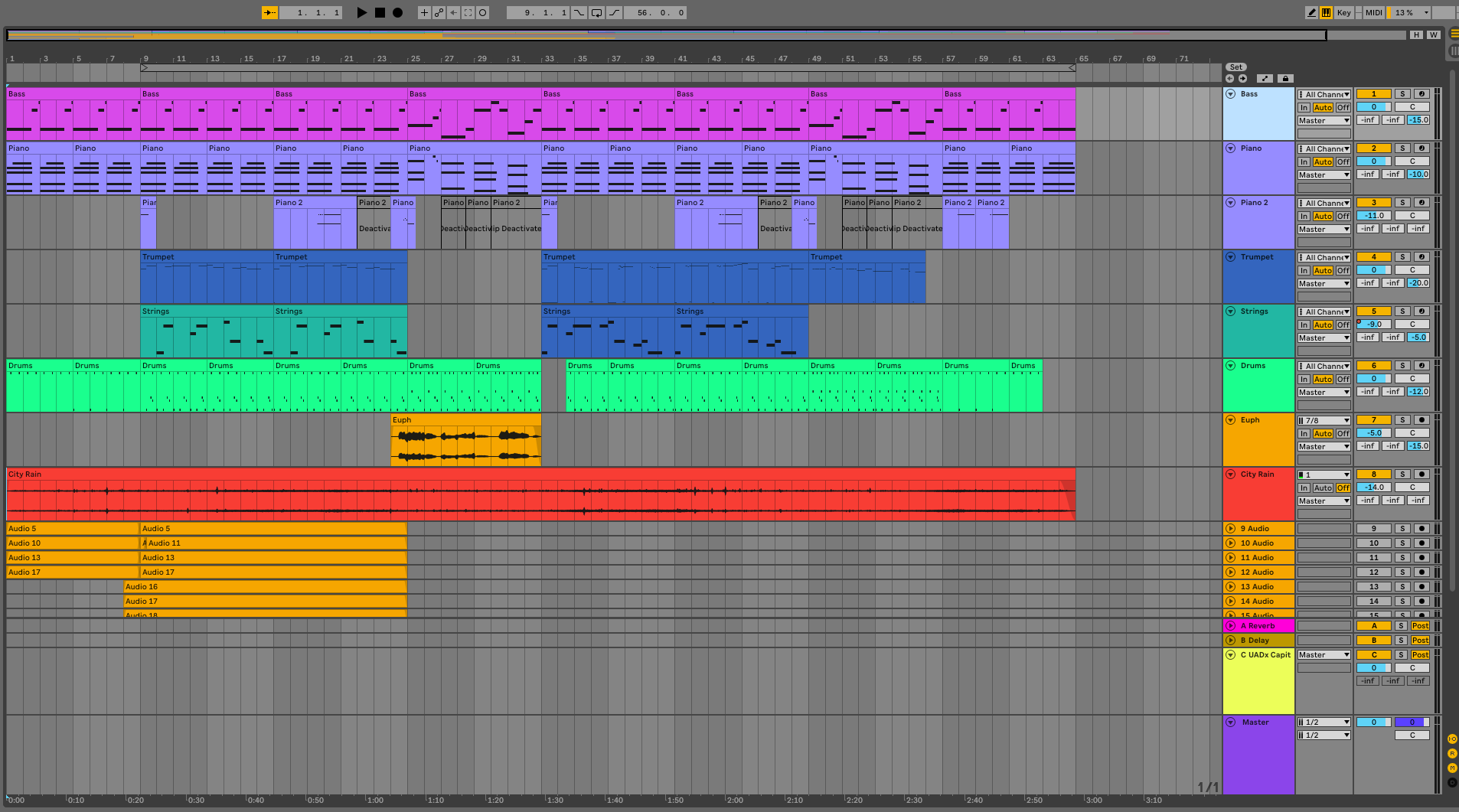Click the Re-enable Automation arrow button
This screenshot has width=1459, height=812.
453,12
